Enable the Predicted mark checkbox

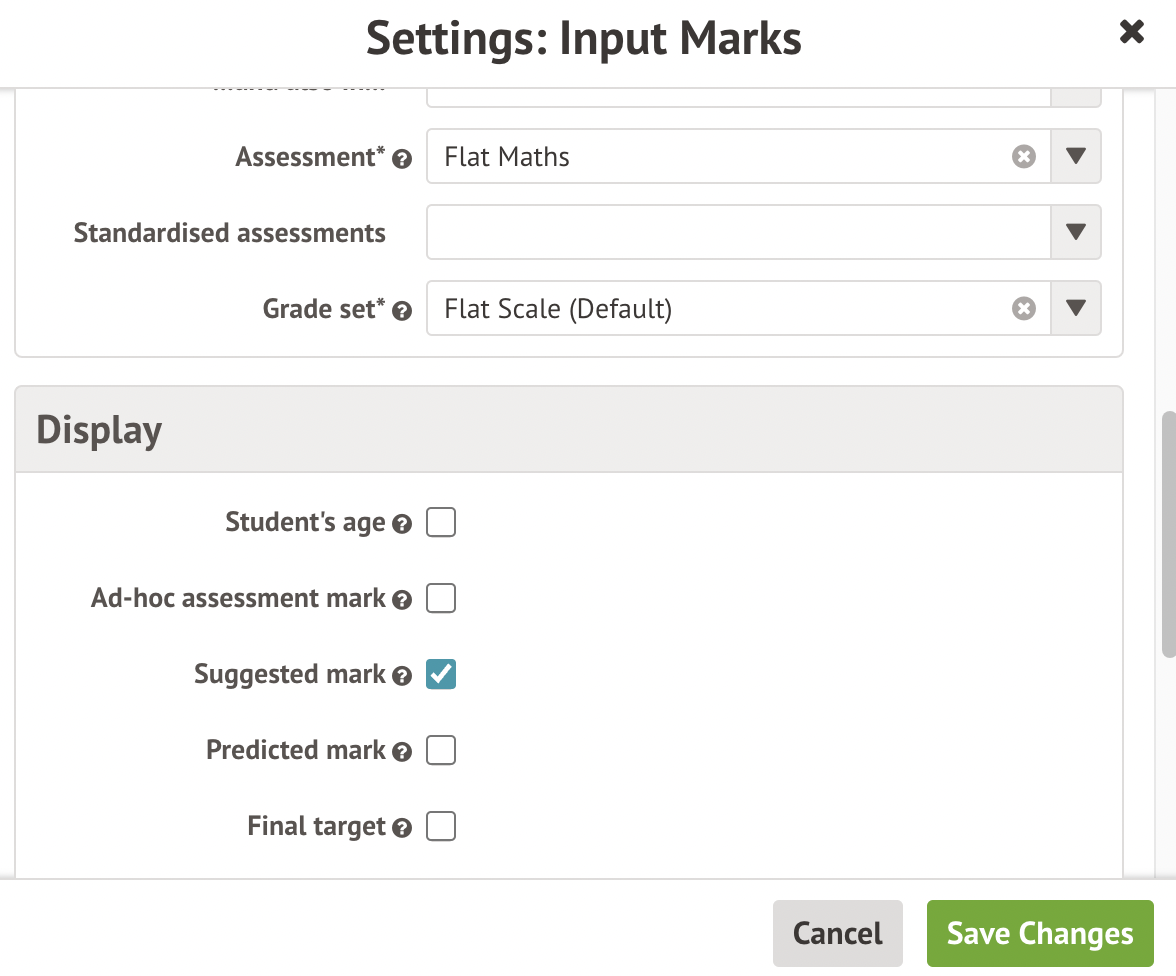click(441, 750)
